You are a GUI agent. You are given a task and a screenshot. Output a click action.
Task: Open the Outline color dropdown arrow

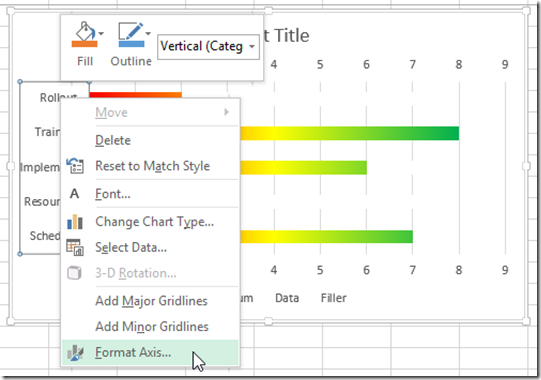[148, 33]
